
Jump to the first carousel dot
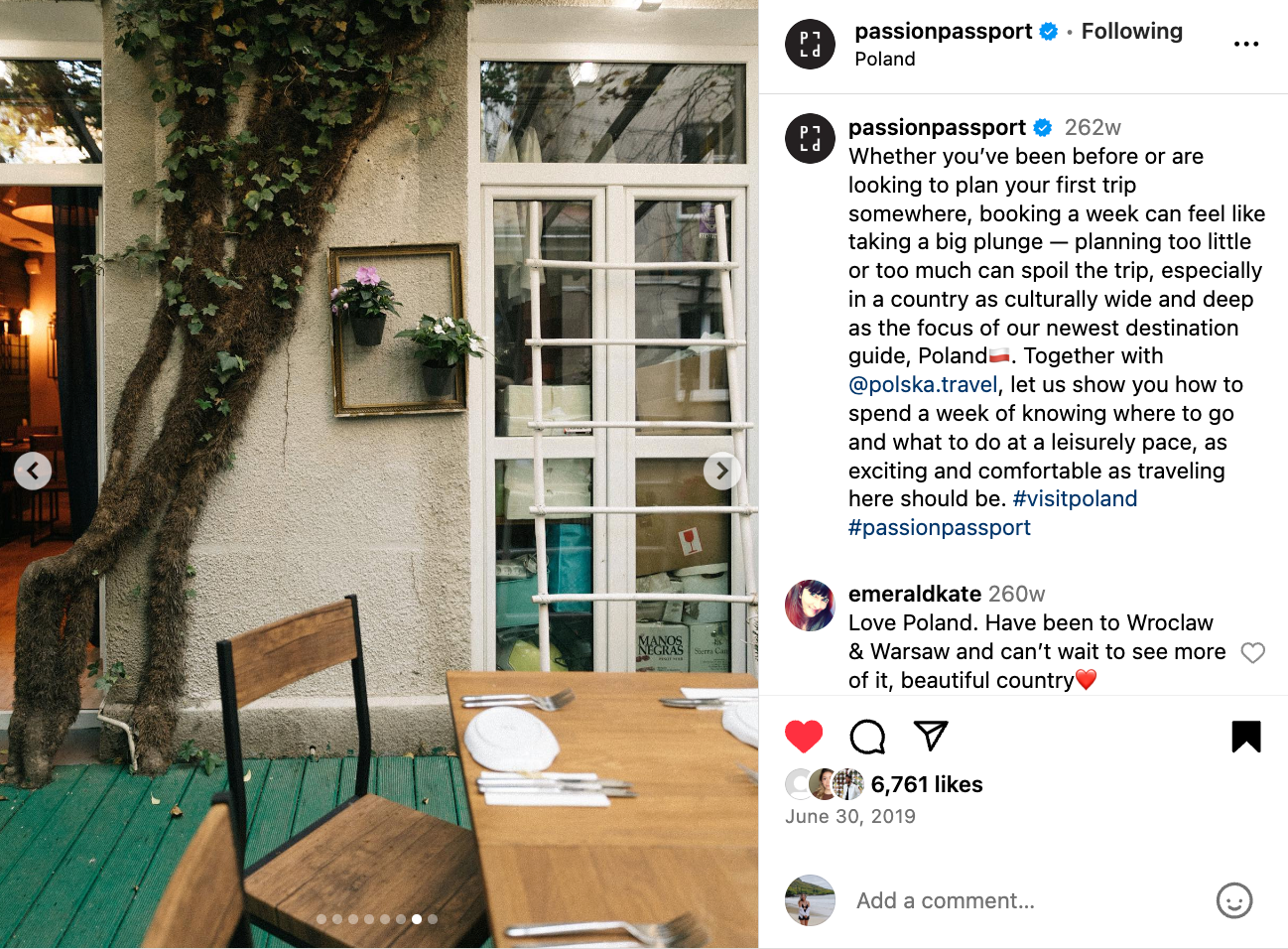coord(322,919)
